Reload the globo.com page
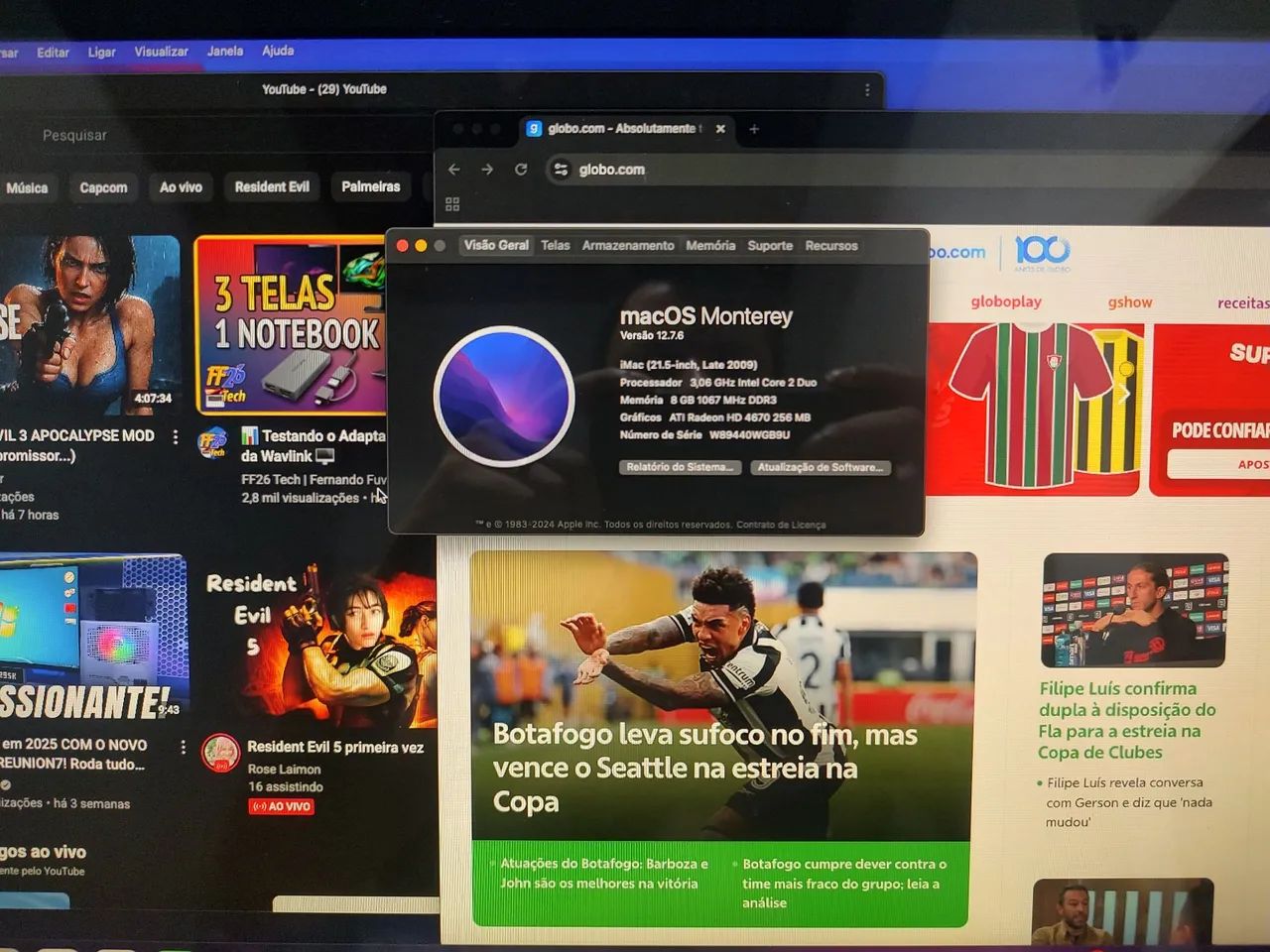Viewport: 1270px width, 952px height. (521, 170)
